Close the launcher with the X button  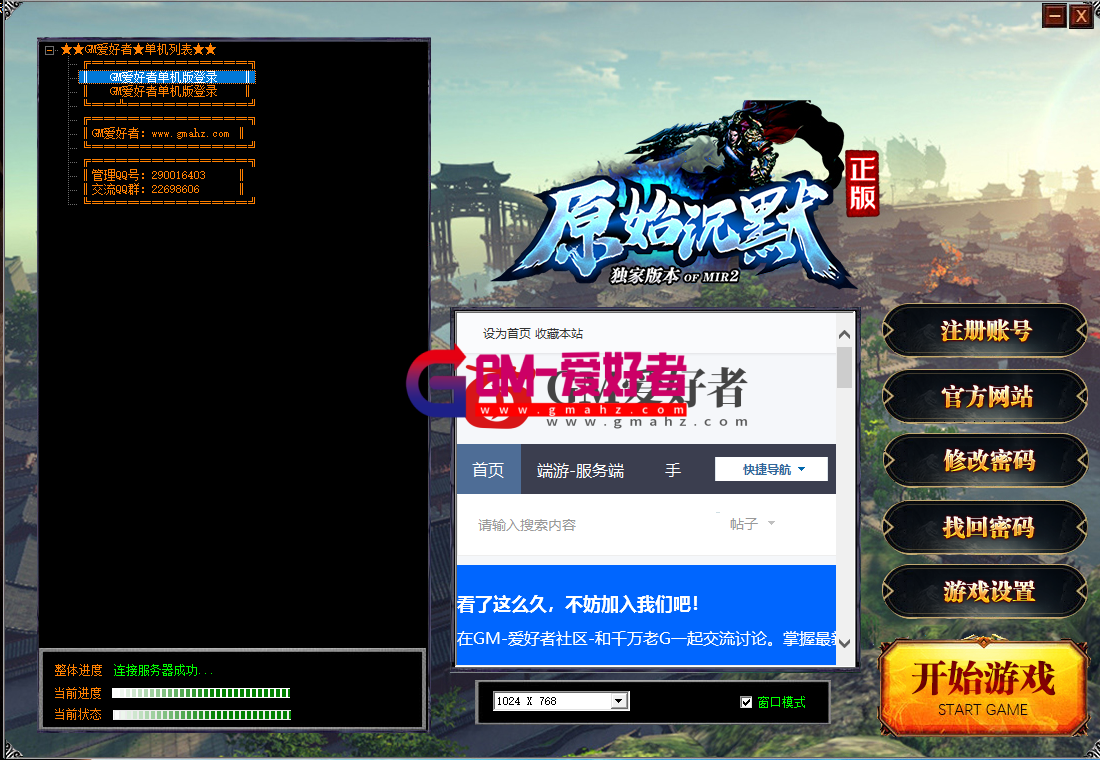pos(1080,15)
